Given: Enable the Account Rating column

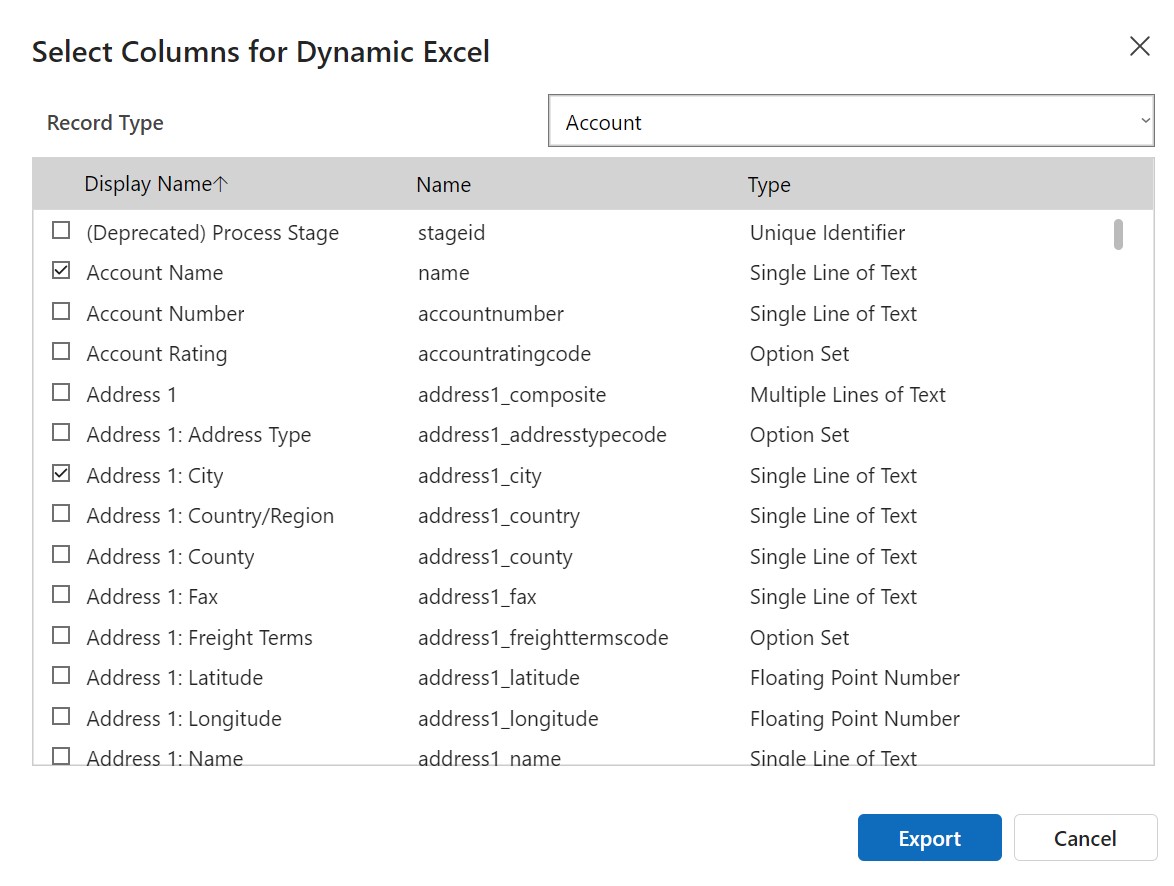Looking at the screenshot, I should pos(60,353).
